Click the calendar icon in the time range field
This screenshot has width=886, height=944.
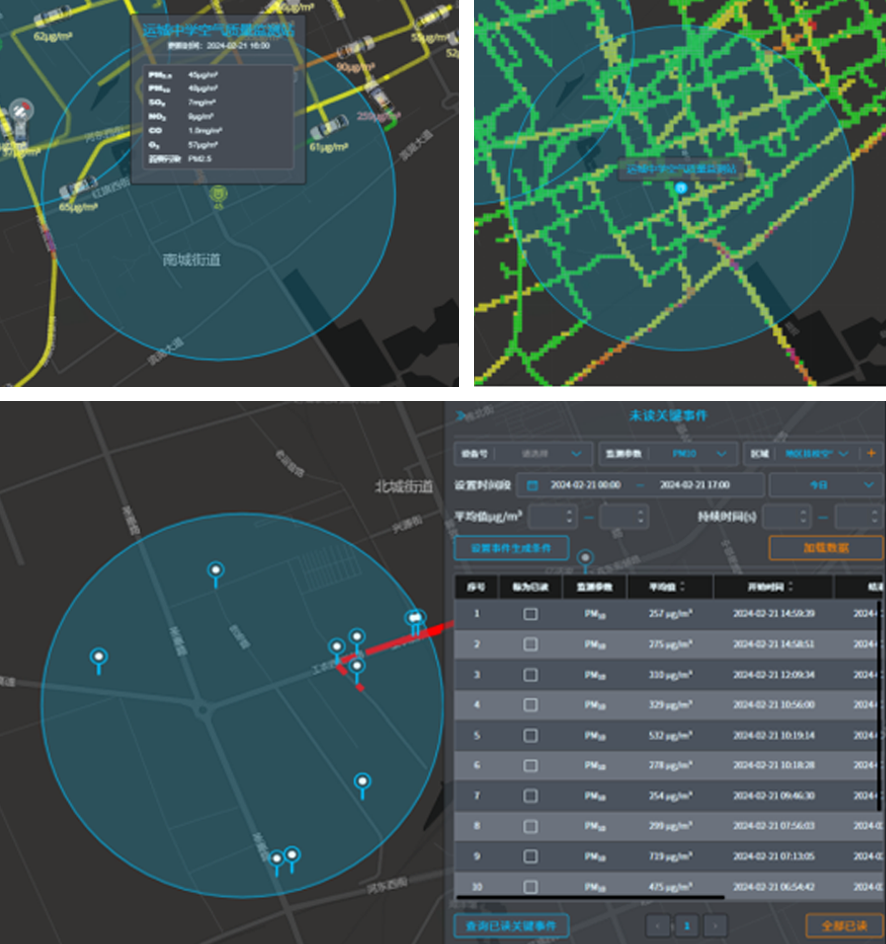point(533,485)
